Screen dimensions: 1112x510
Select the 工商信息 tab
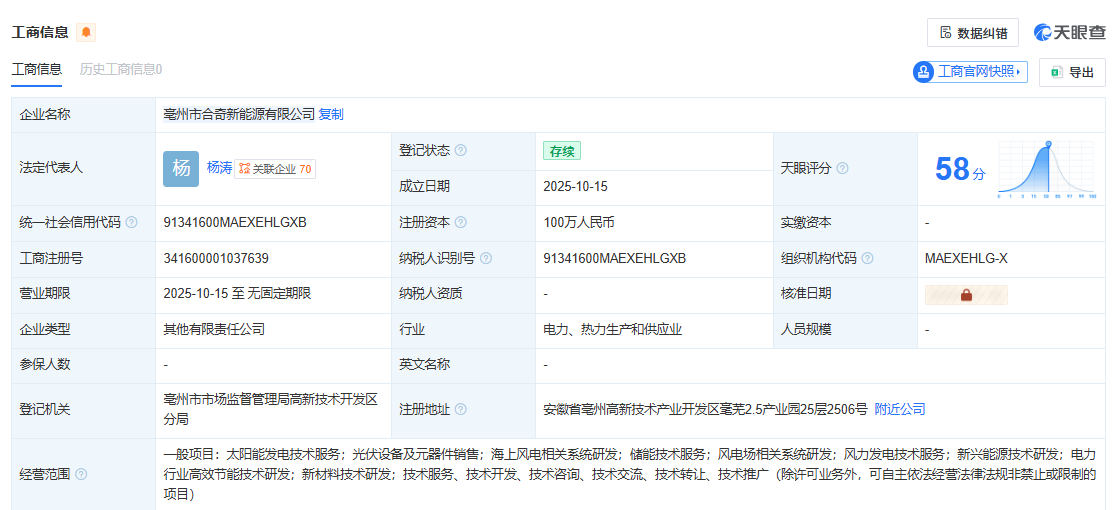coord(36,69)
